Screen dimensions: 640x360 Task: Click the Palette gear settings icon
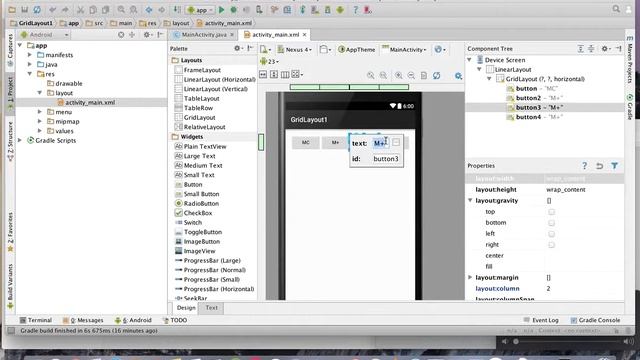[238, 48]
